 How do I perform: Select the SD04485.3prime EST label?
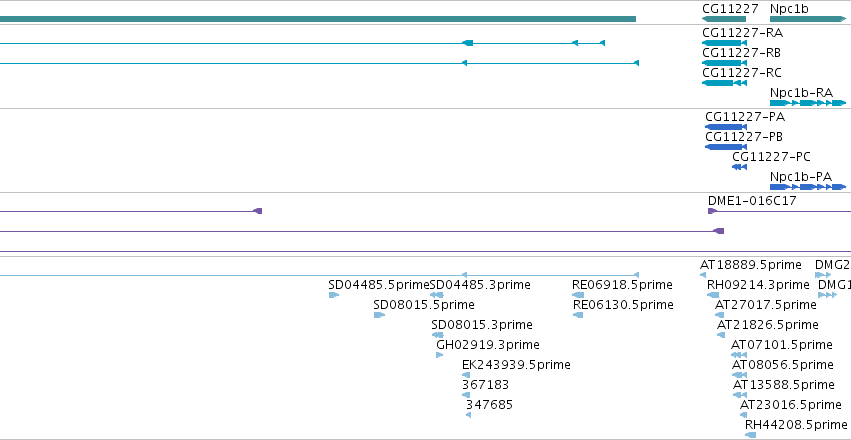(480, 285)
